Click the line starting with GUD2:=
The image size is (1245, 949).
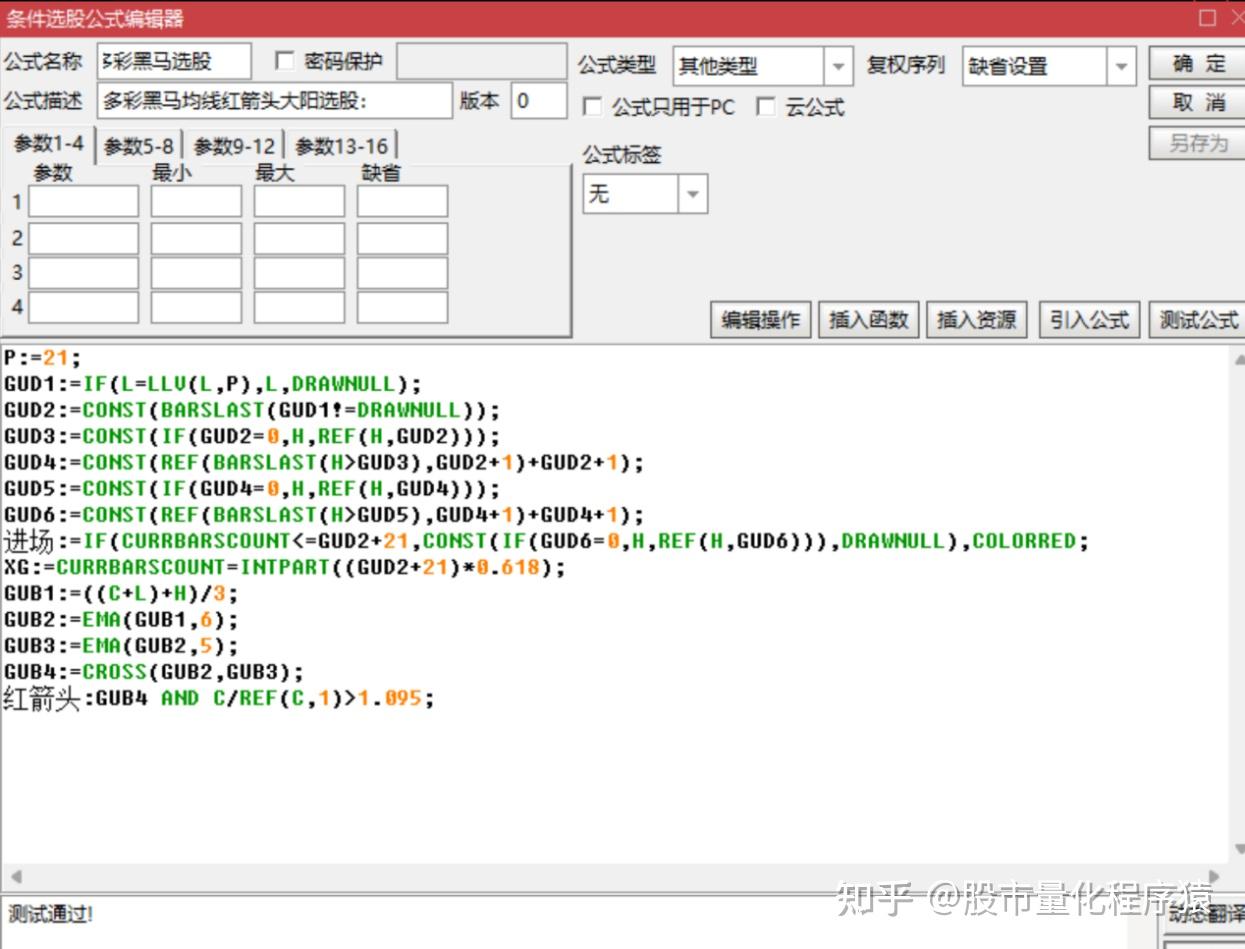(x=251, y=410)
